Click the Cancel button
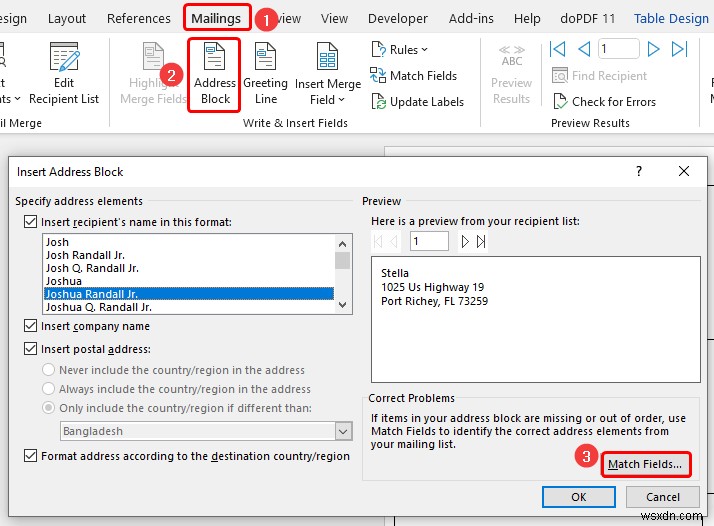This screenshot has width=714, height=526. click(663, 497)
